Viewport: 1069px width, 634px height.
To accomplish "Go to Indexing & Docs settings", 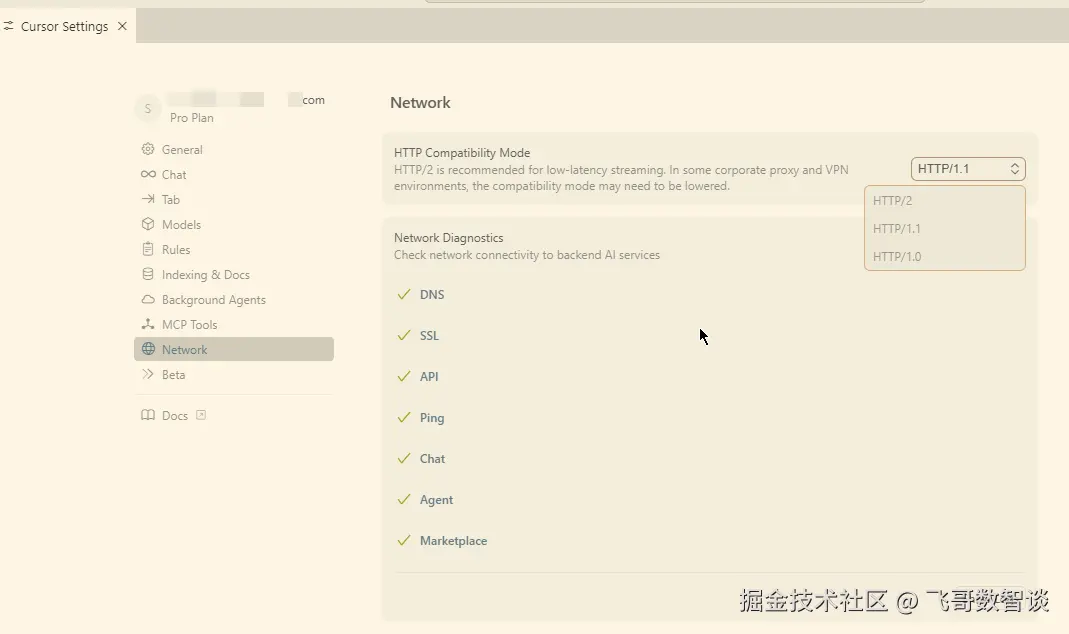I will point(234,274).
